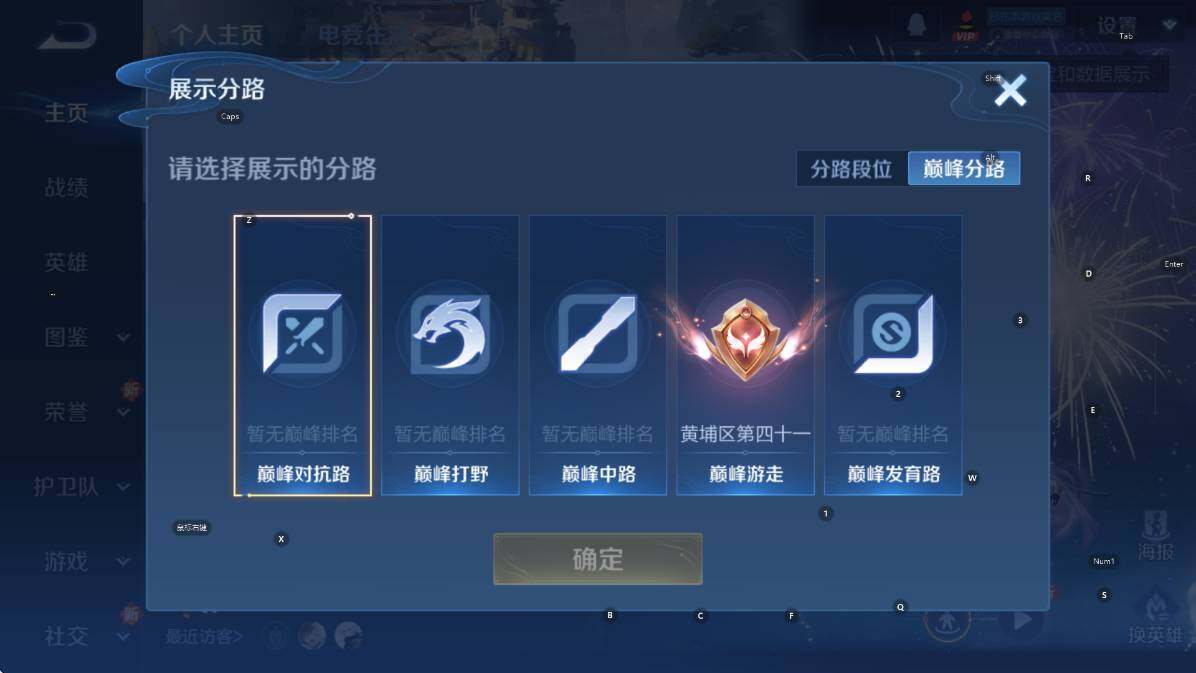Select the 巅峰对抗路 crossed-swords lane icon
Viewport: 1196px width, 673px height.
point(303,333)
